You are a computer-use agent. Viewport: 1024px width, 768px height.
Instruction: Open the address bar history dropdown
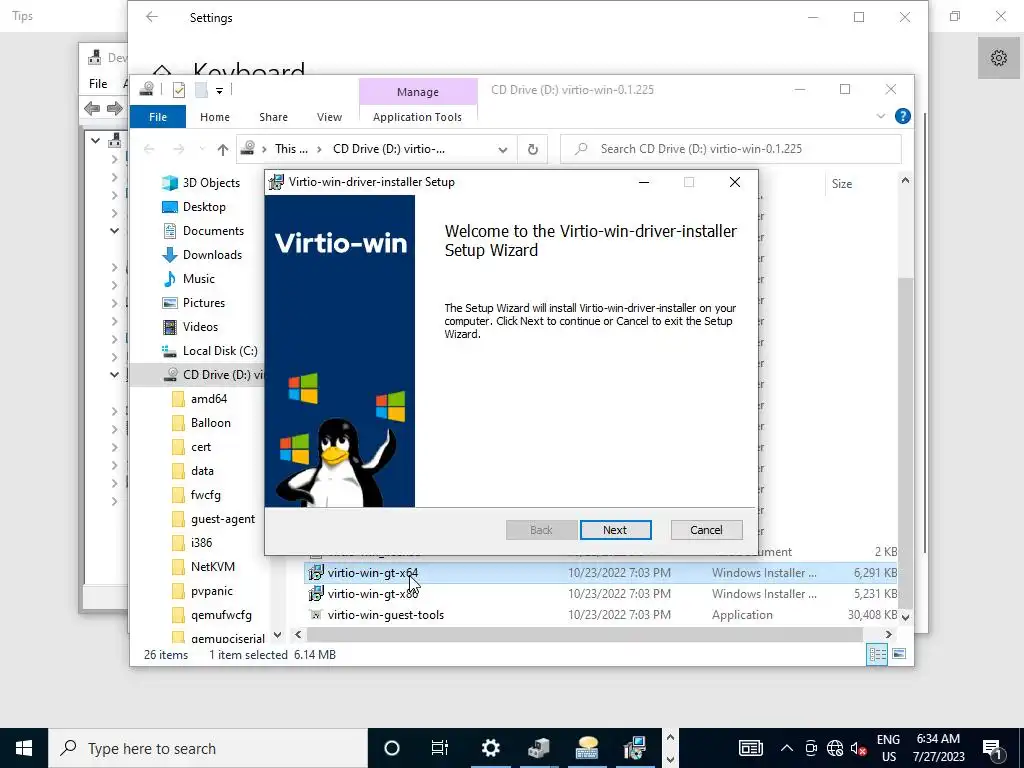(x=502, y=150)
